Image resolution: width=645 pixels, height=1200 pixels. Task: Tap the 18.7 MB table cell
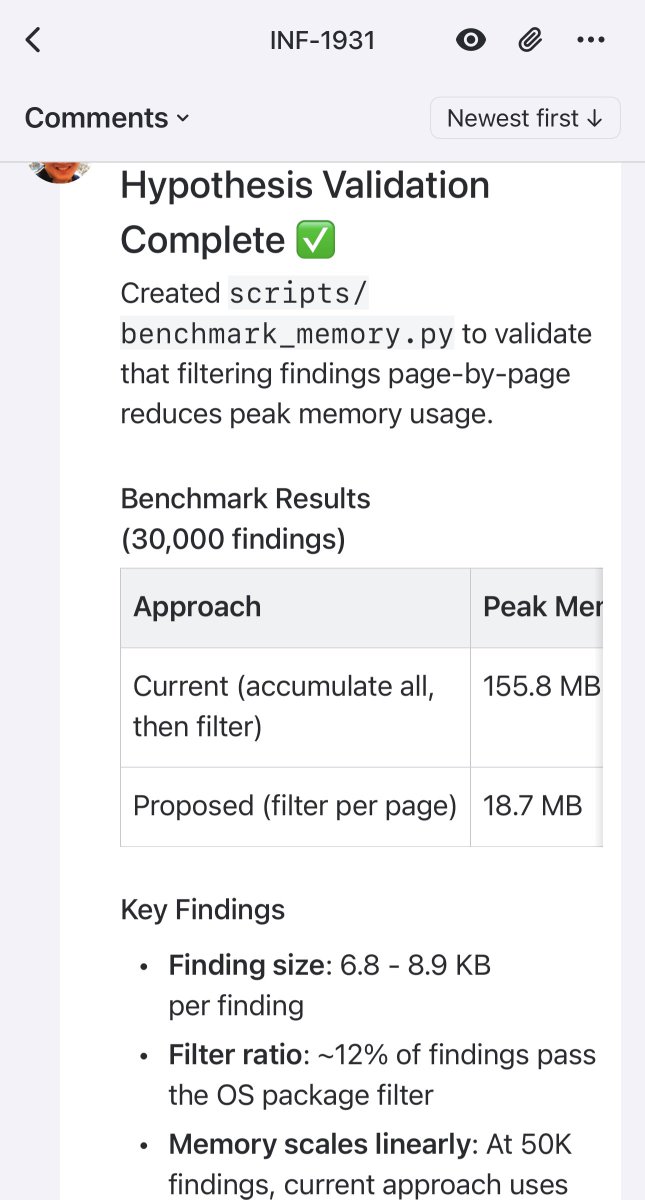pos(532,806)
